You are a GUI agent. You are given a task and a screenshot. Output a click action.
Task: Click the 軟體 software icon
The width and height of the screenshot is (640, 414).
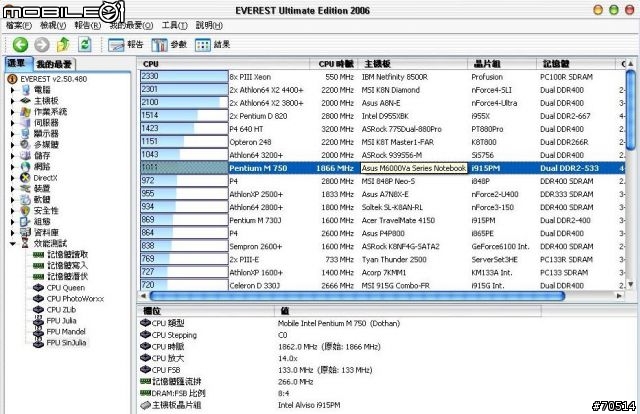pos(25,200)
